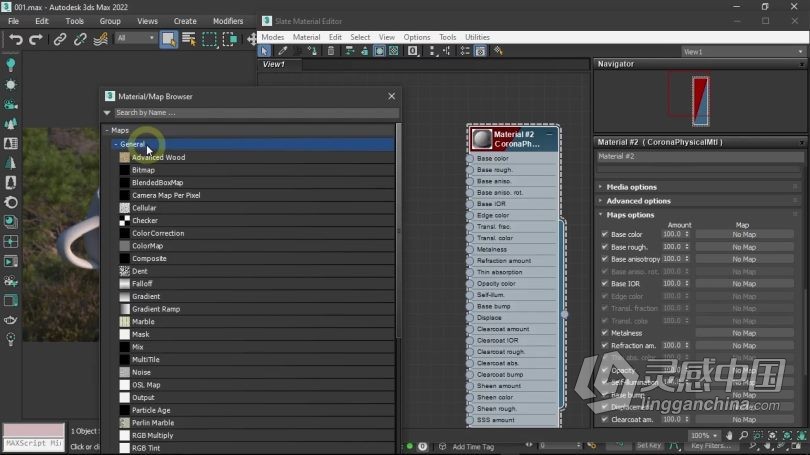Collapse the Maps options rollout

630,215
